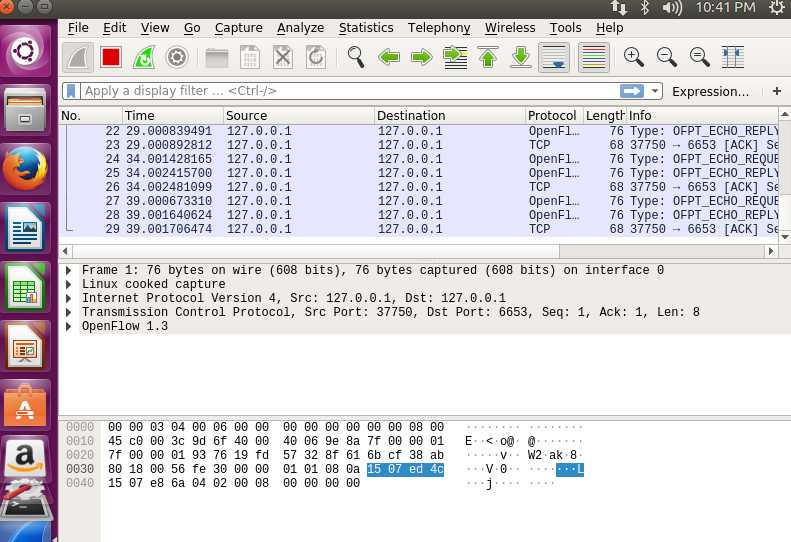Sort by the Destination column header
The height and width of the screenshot is (542, 791).
coord(450,116)
